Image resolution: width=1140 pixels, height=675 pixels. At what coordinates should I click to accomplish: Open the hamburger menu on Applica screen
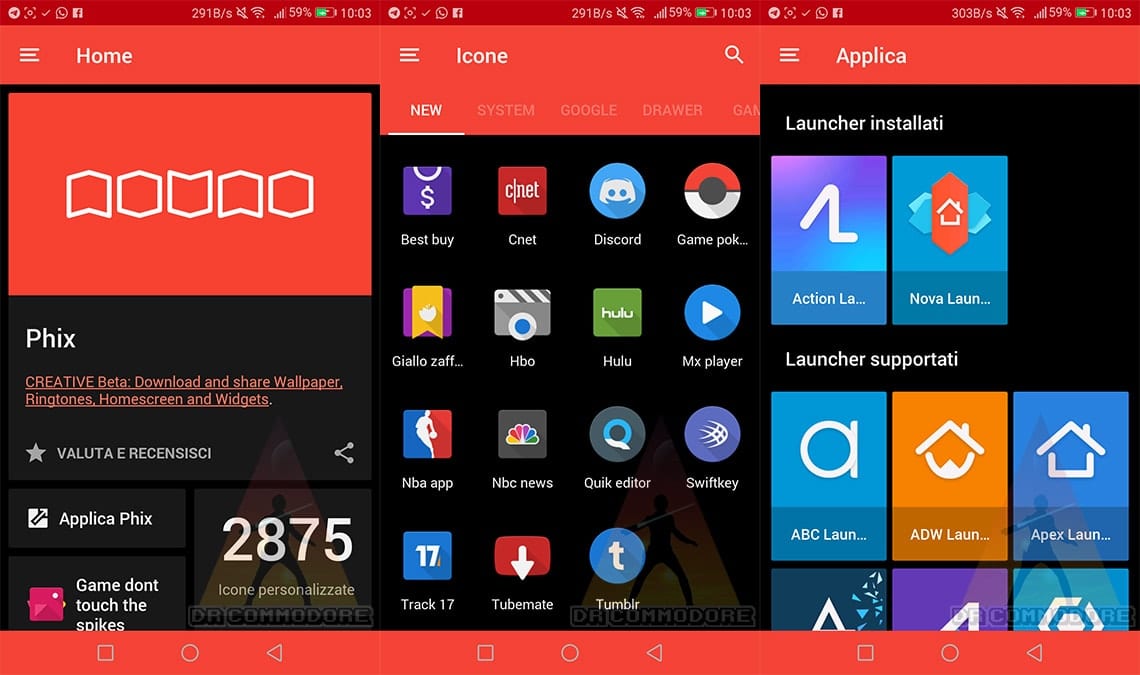[789, 55]
